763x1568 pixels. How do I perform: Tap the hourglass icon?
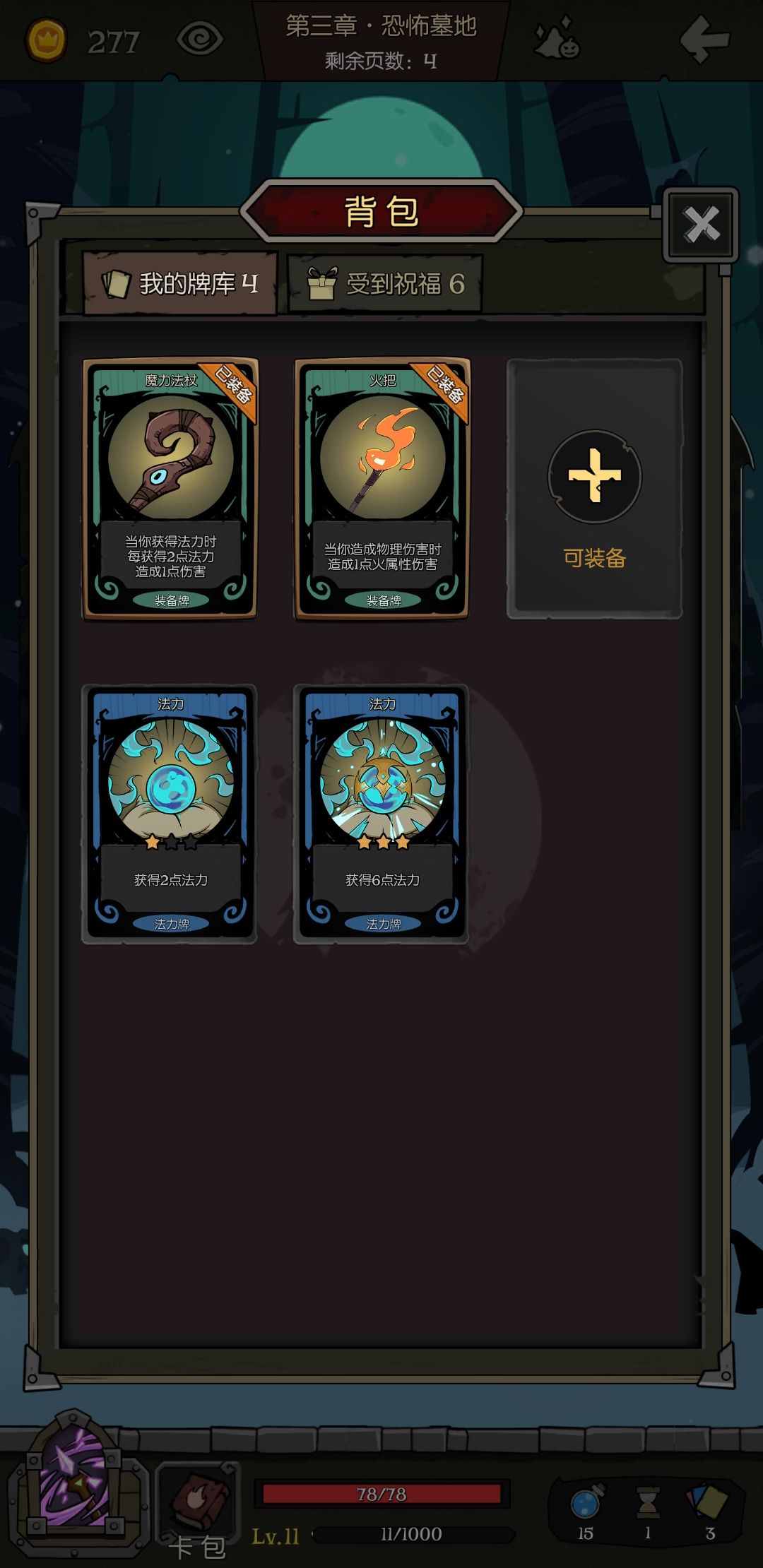click(x=647, y=1502)
